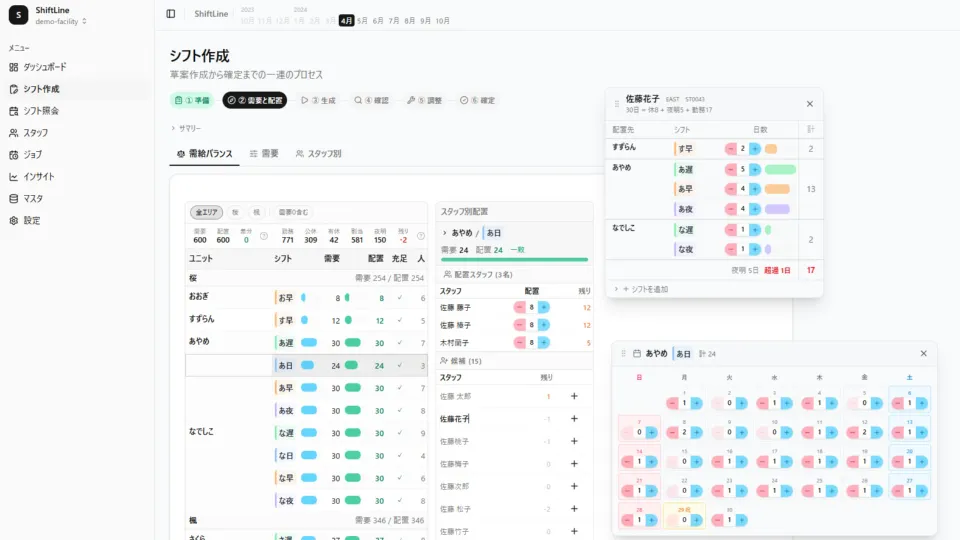Open 設定 settings page
The height and width of the screenshot is (540, 960).
[x=32, y=220]
